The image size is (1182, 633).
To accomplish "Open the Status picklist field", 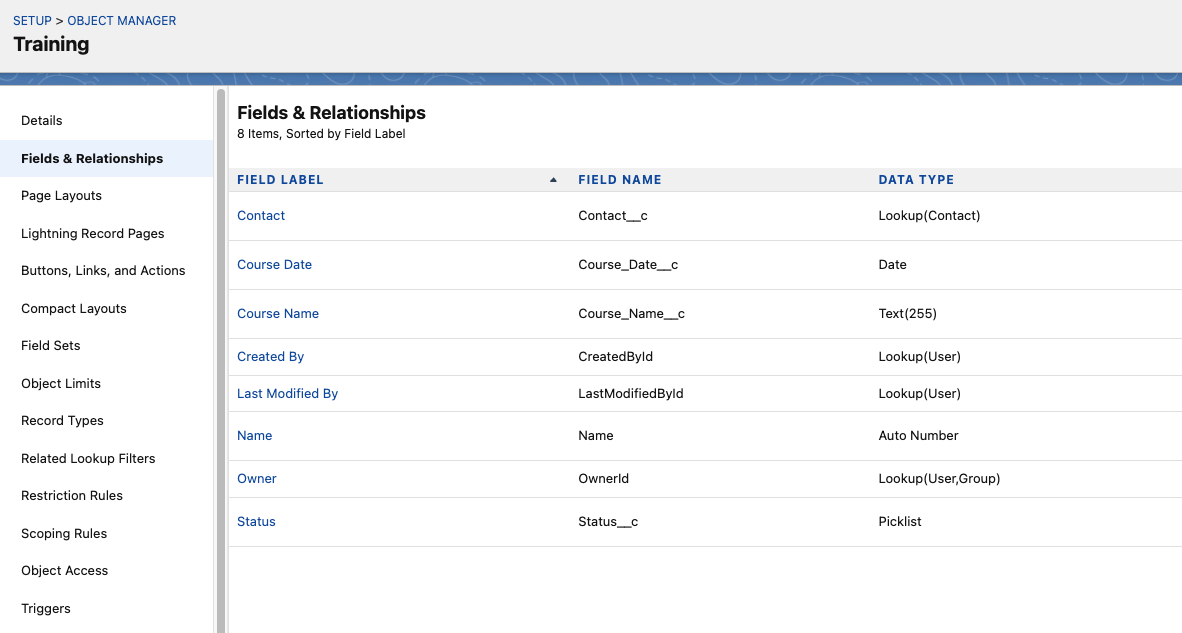I will [x=256, y=521].
